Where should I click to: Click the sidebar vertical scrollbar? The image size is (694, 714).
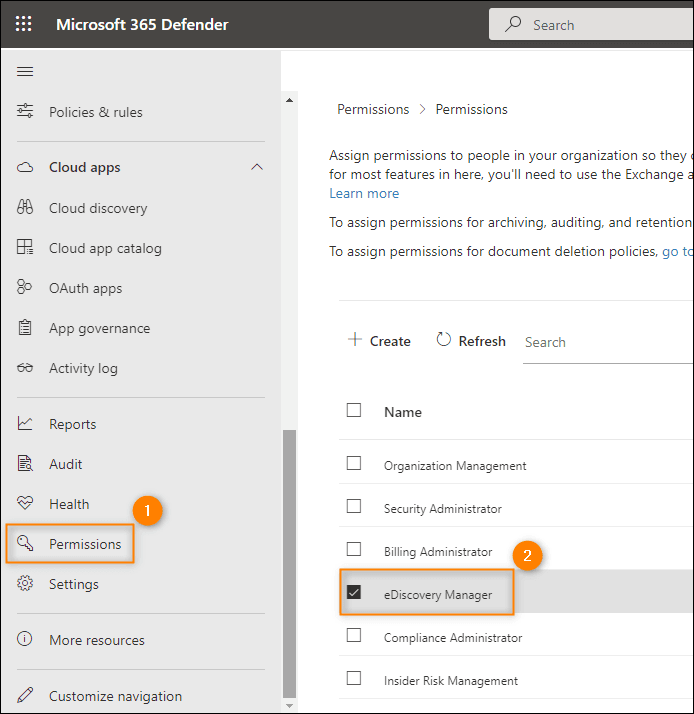pos(290,560)
